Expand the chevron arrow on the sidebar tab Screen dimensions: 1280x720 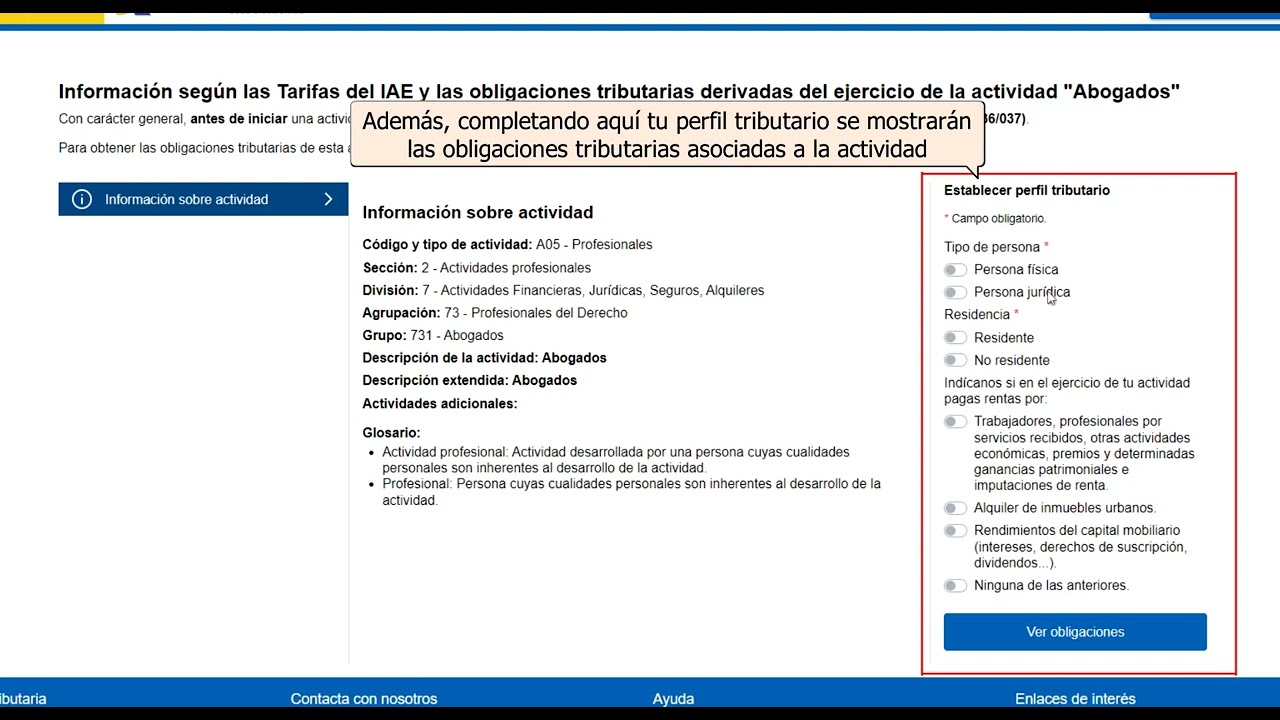[328, 199]
